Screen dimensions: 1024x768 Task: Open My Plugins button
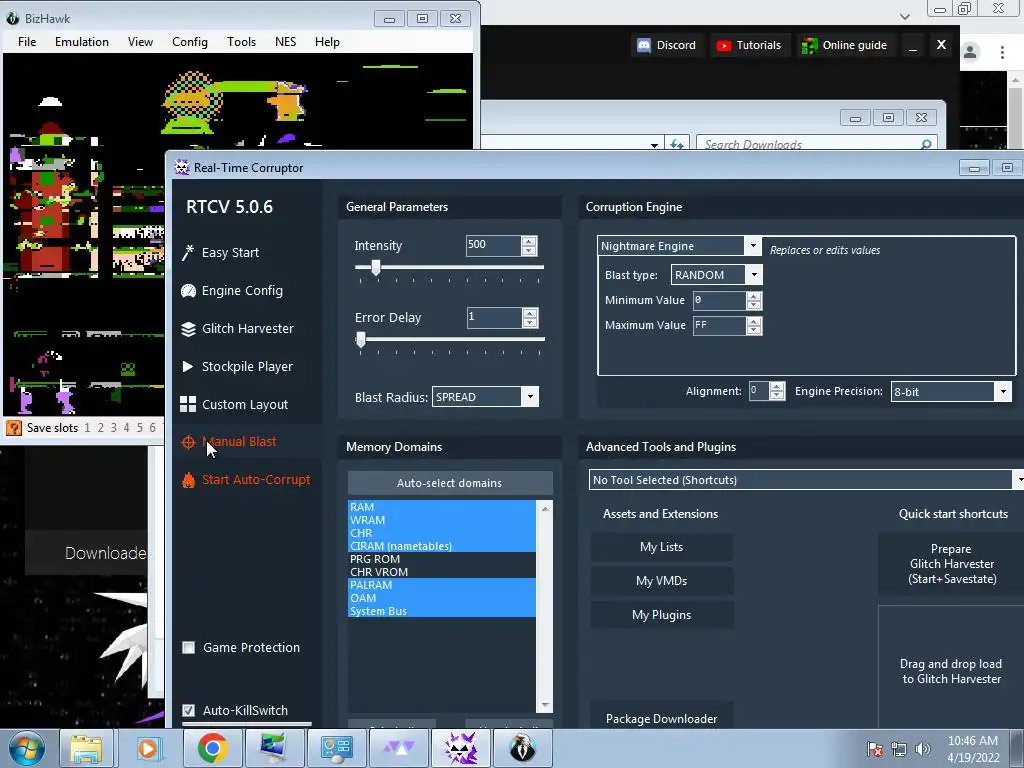tap(662, 615)
